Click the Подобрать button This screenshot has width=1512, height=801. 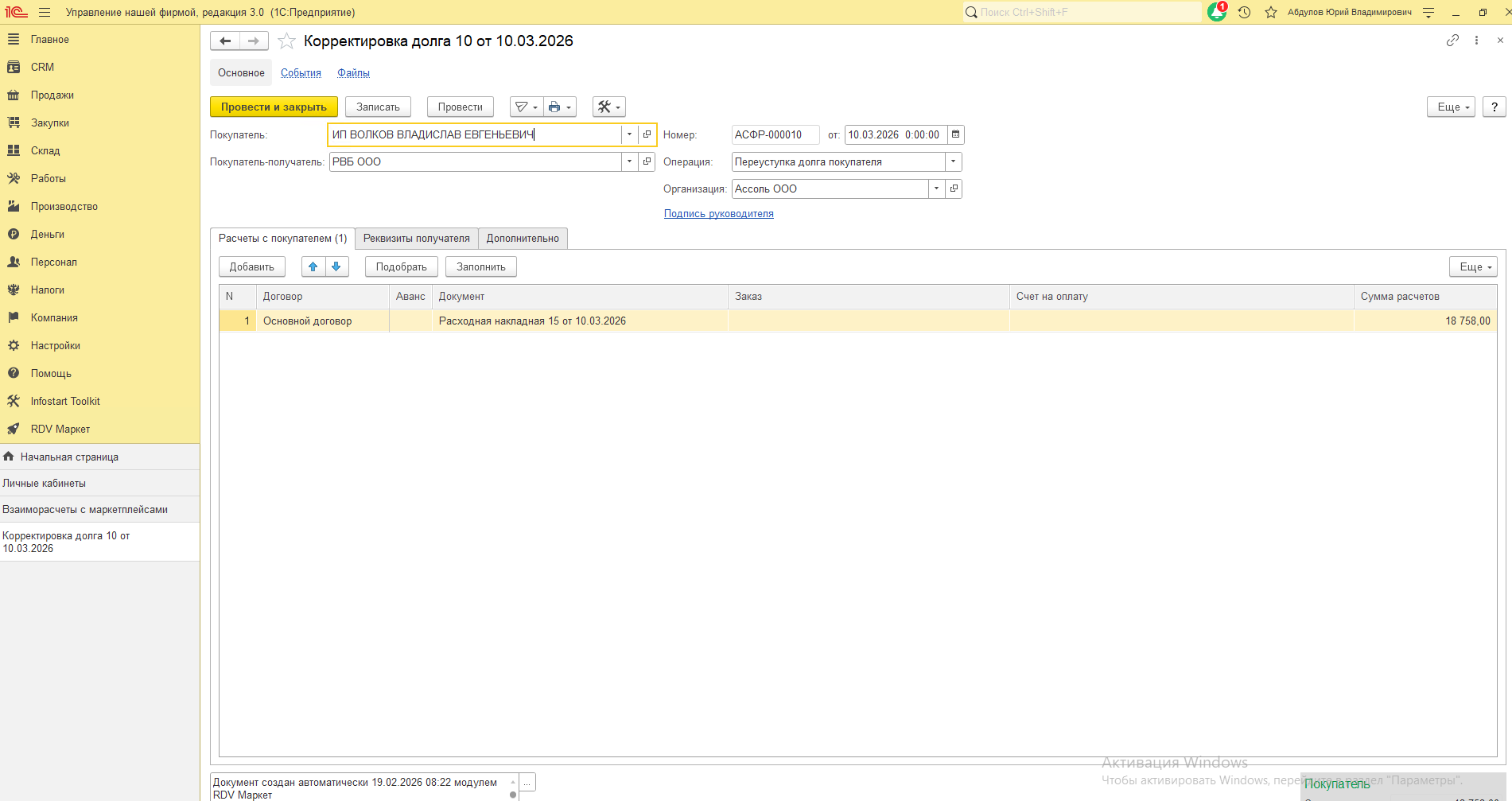(x=401, y=266)
